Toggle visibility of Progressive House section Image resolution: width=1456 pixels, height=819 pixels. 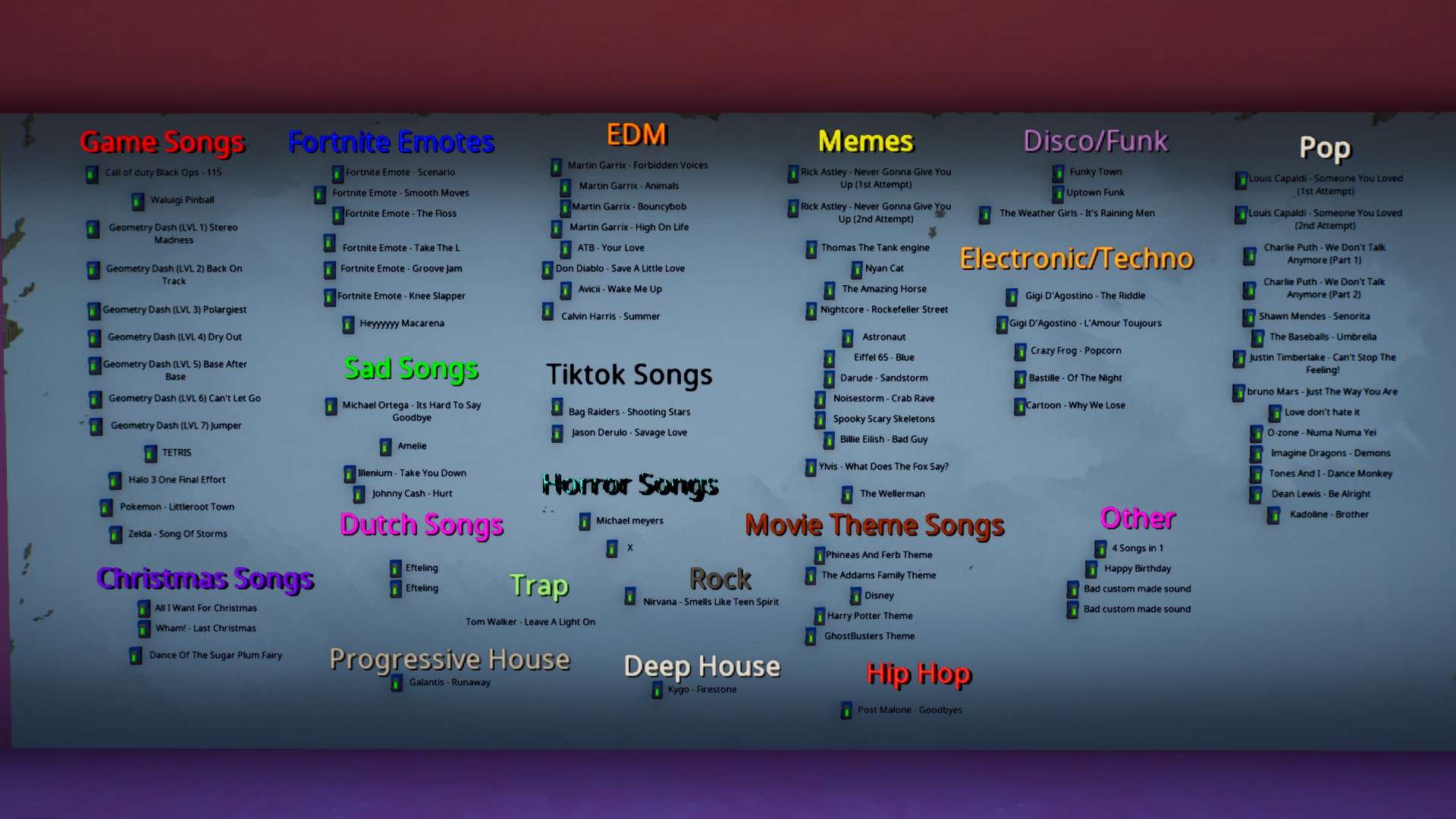(x=450, y=659)
